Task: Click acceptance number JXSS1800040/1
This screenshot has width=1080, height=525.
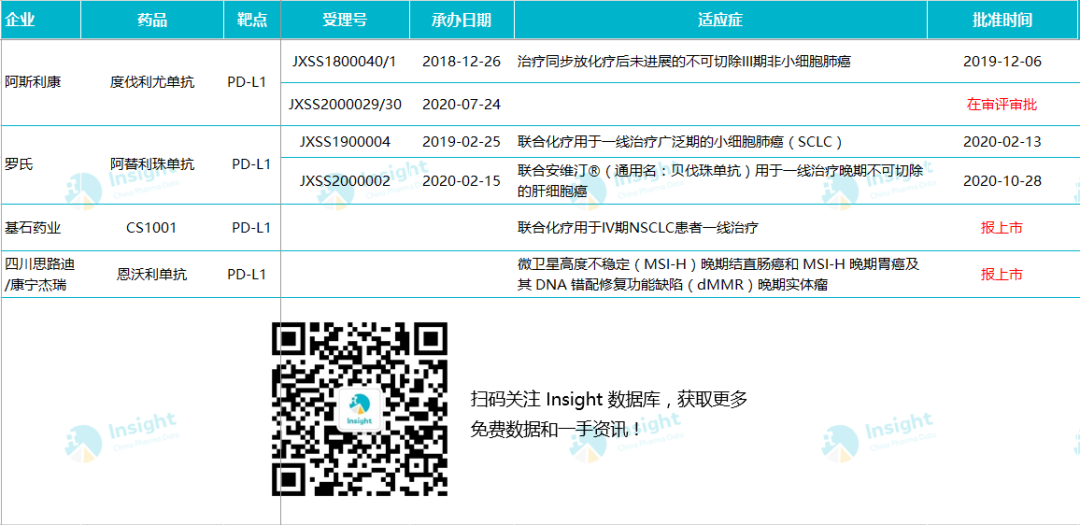Action: pos(344,61)
